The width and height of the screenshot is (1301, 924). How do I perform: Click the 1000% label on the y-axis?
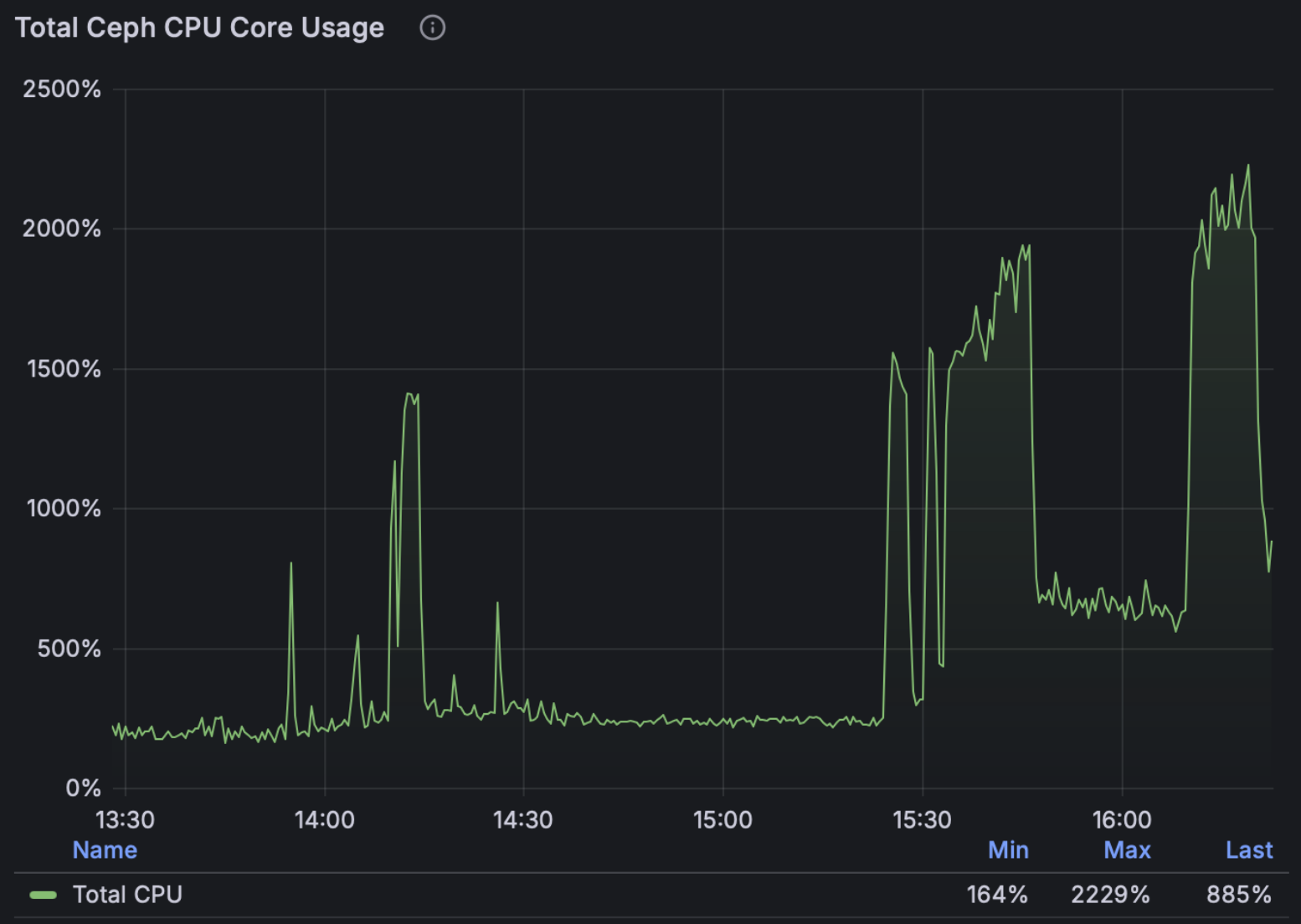pos(64,509)
